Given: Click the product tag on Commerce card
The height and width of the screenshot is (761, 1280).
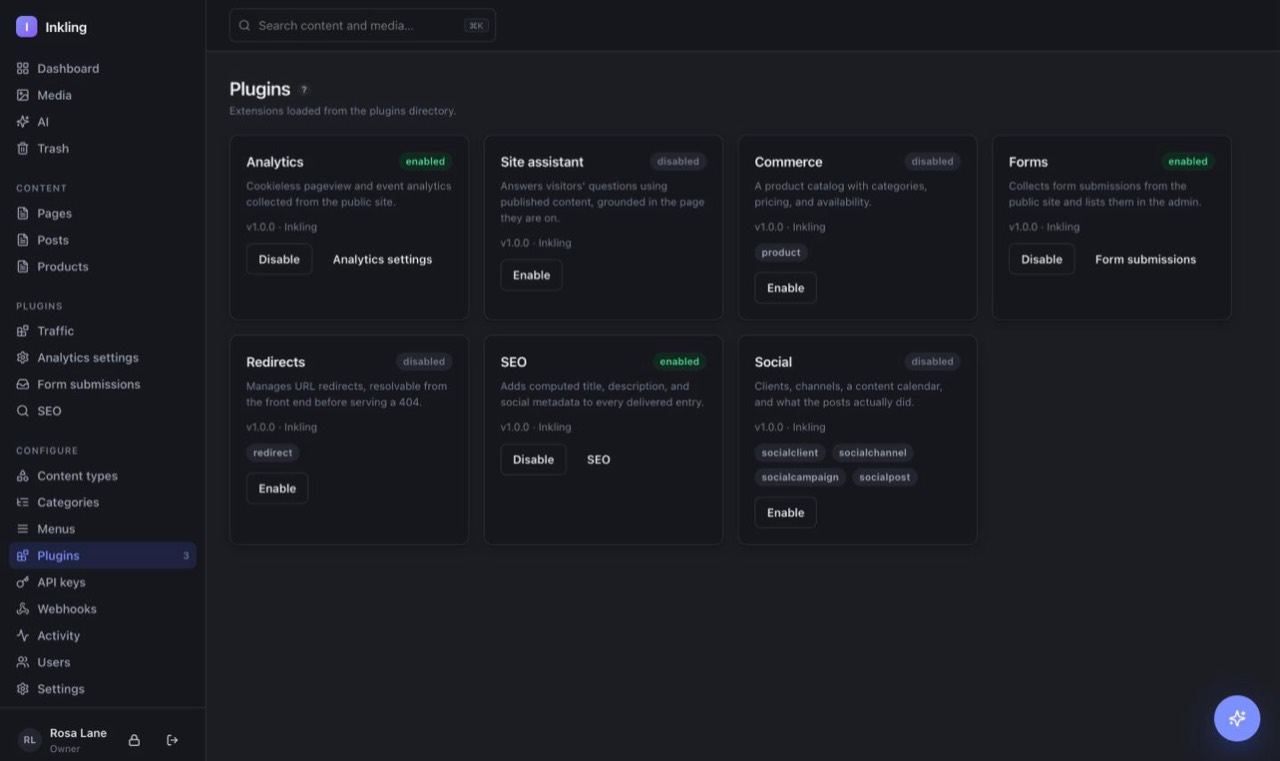Looking at the screenshot, I should [x=781, y=253].
